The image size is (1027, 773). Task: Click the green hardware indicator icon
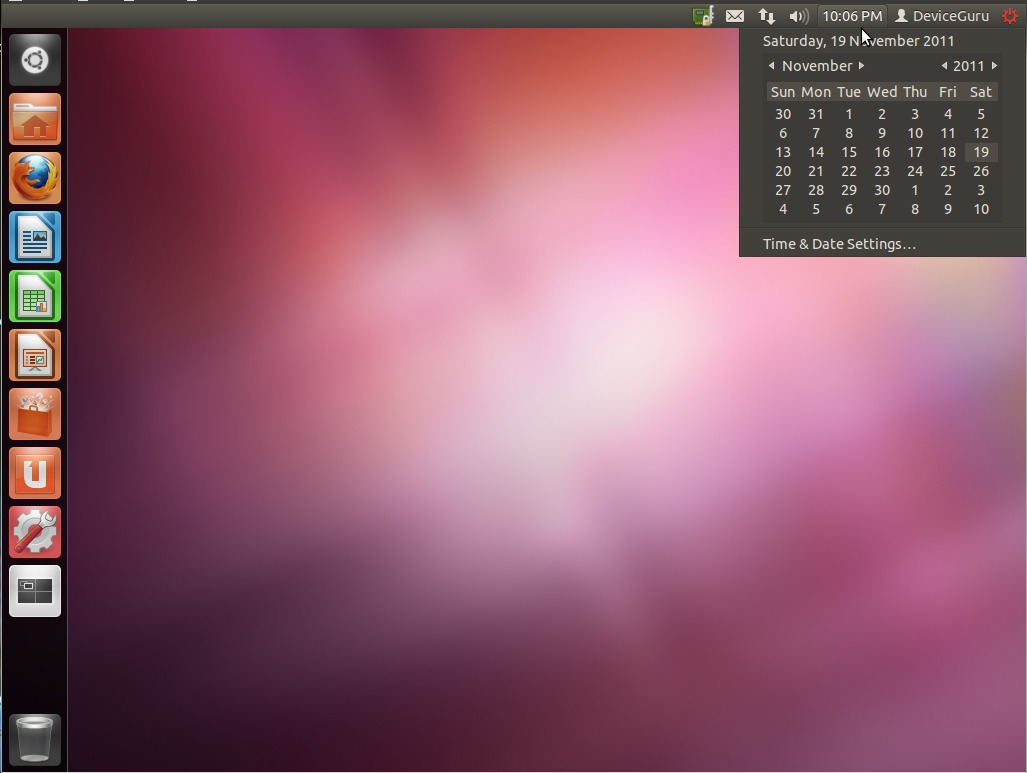coord(703,16)
